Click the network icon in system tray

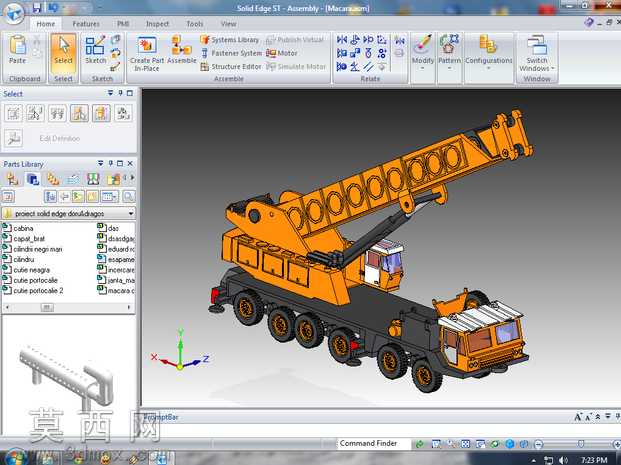coord(549,459)
